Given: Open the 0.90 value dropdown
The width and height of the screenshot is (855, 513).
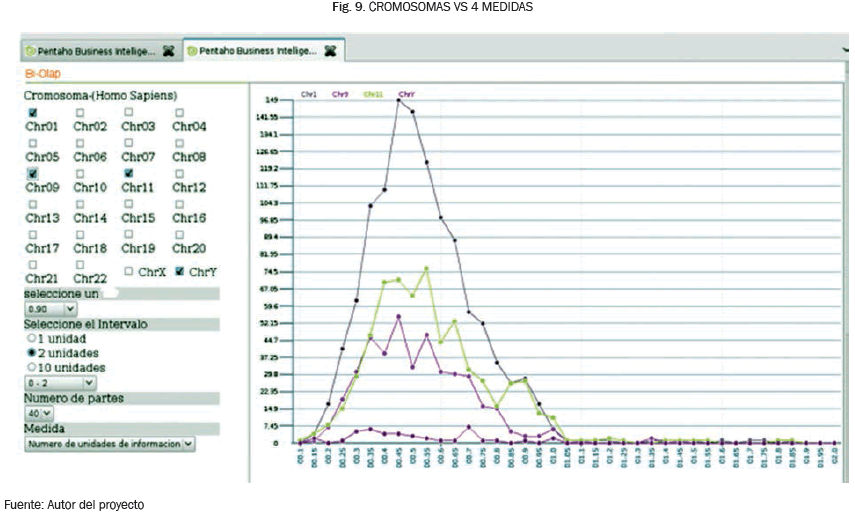Looking at the screenshot, I should click(x=51, y=310).
